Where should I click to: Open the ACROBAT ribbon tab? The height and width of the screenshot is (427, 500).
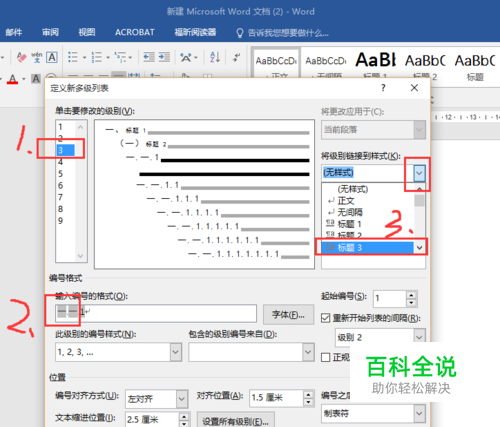pyautogui.click(x=135, y=32)
